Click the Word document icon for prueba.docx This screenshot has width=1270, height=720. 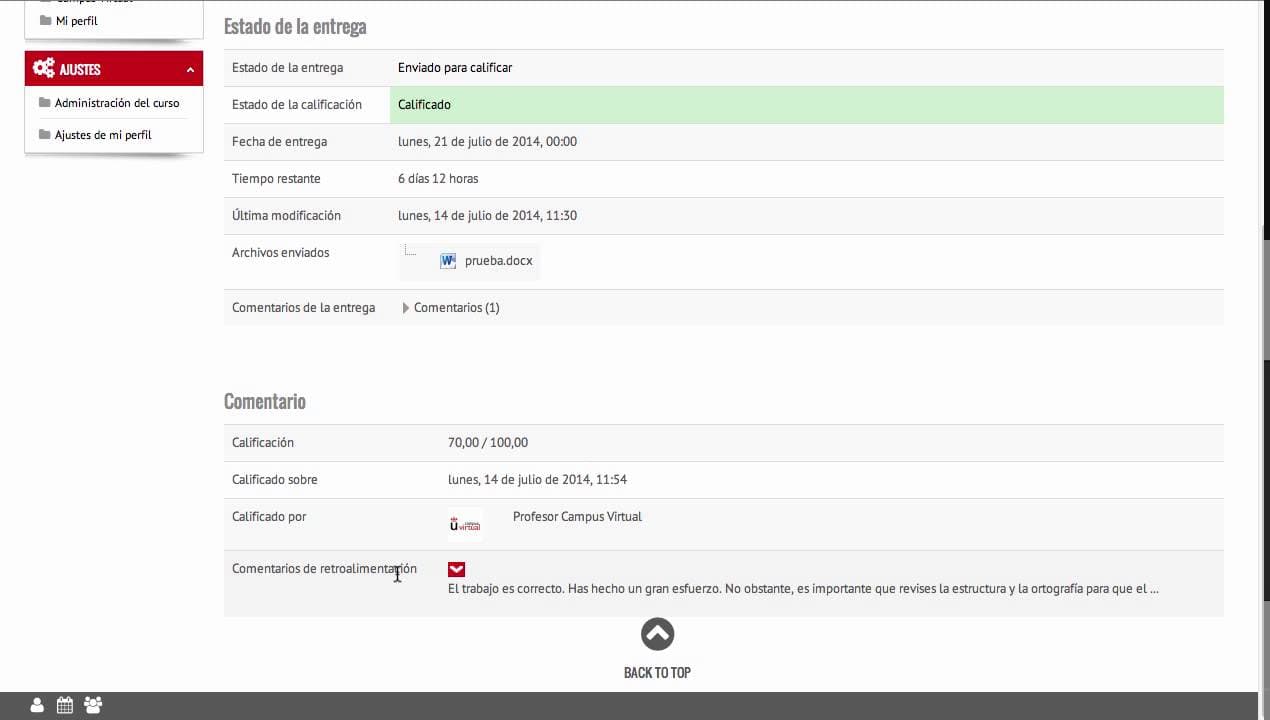tap(448, 261)
